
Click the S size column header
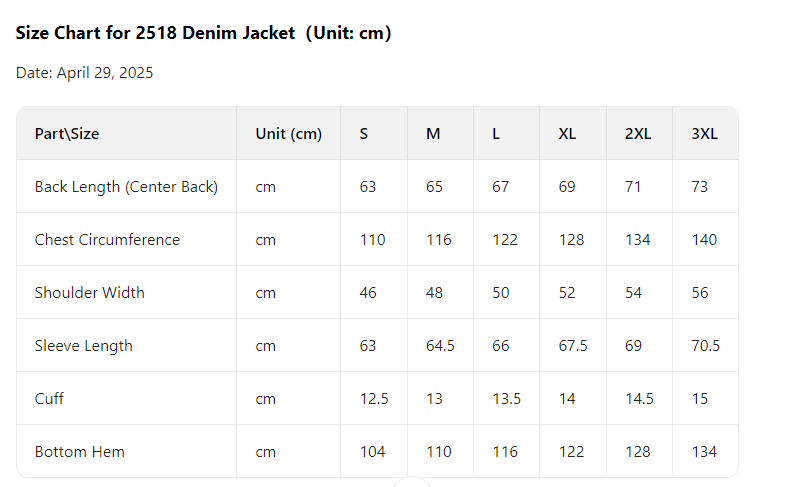[364, 134]
